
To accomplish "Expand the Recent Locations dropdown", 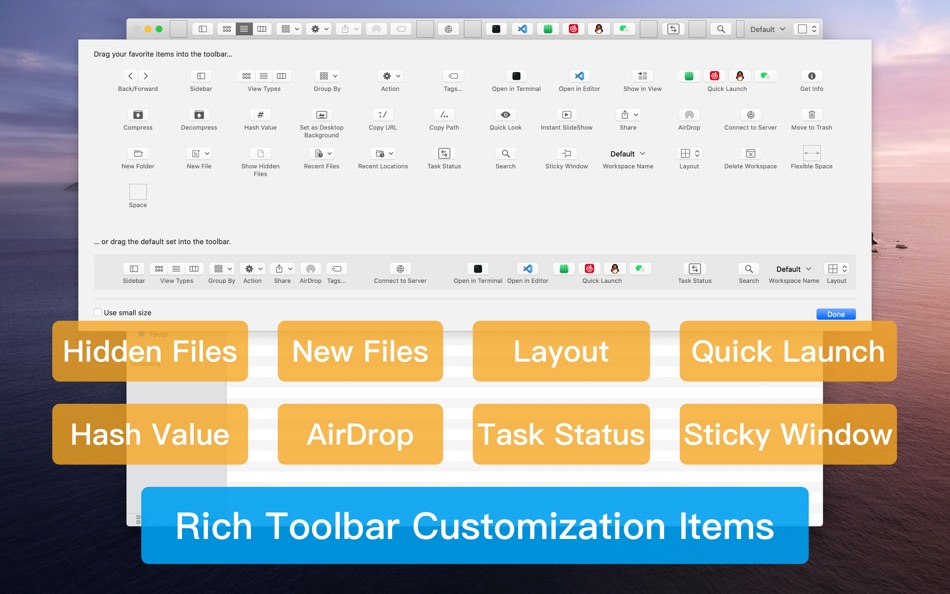I will (383, 153).
